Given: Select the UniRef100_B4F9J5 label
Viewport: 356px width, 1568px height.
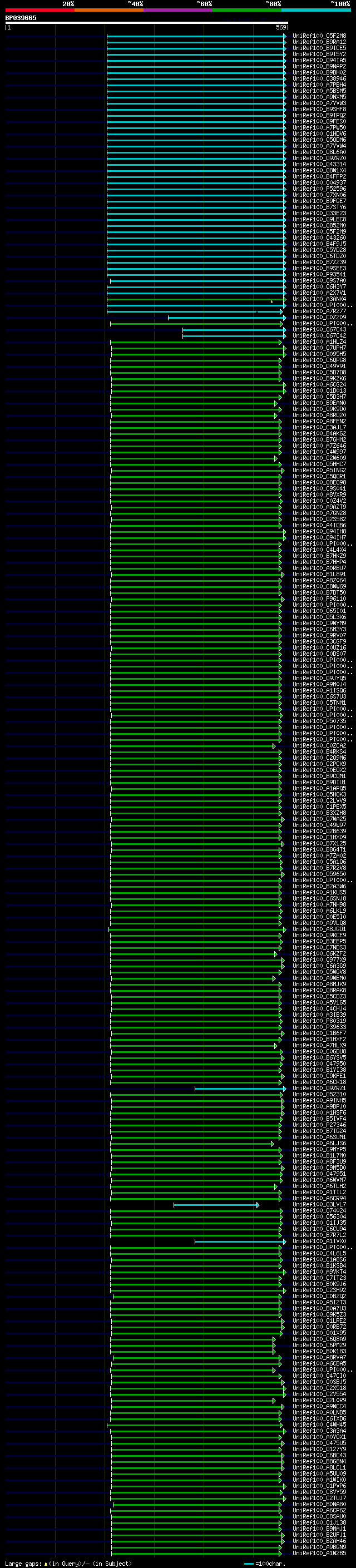Looking at the screenshot, I should point(319,244).
